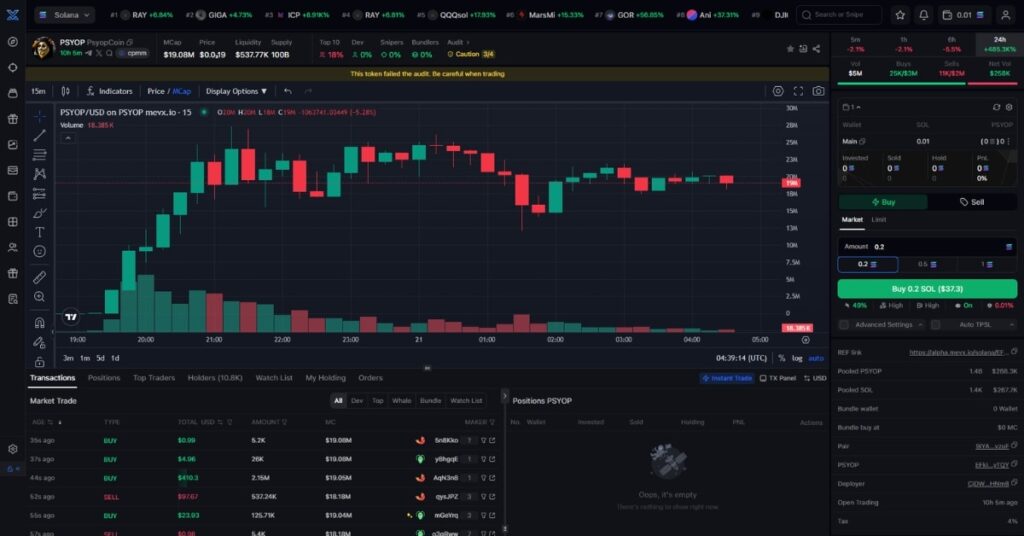The width and height of the screenshot is (1024, 536).
Task: Activate the chart zoom-in tool
Action: point(40,296)
